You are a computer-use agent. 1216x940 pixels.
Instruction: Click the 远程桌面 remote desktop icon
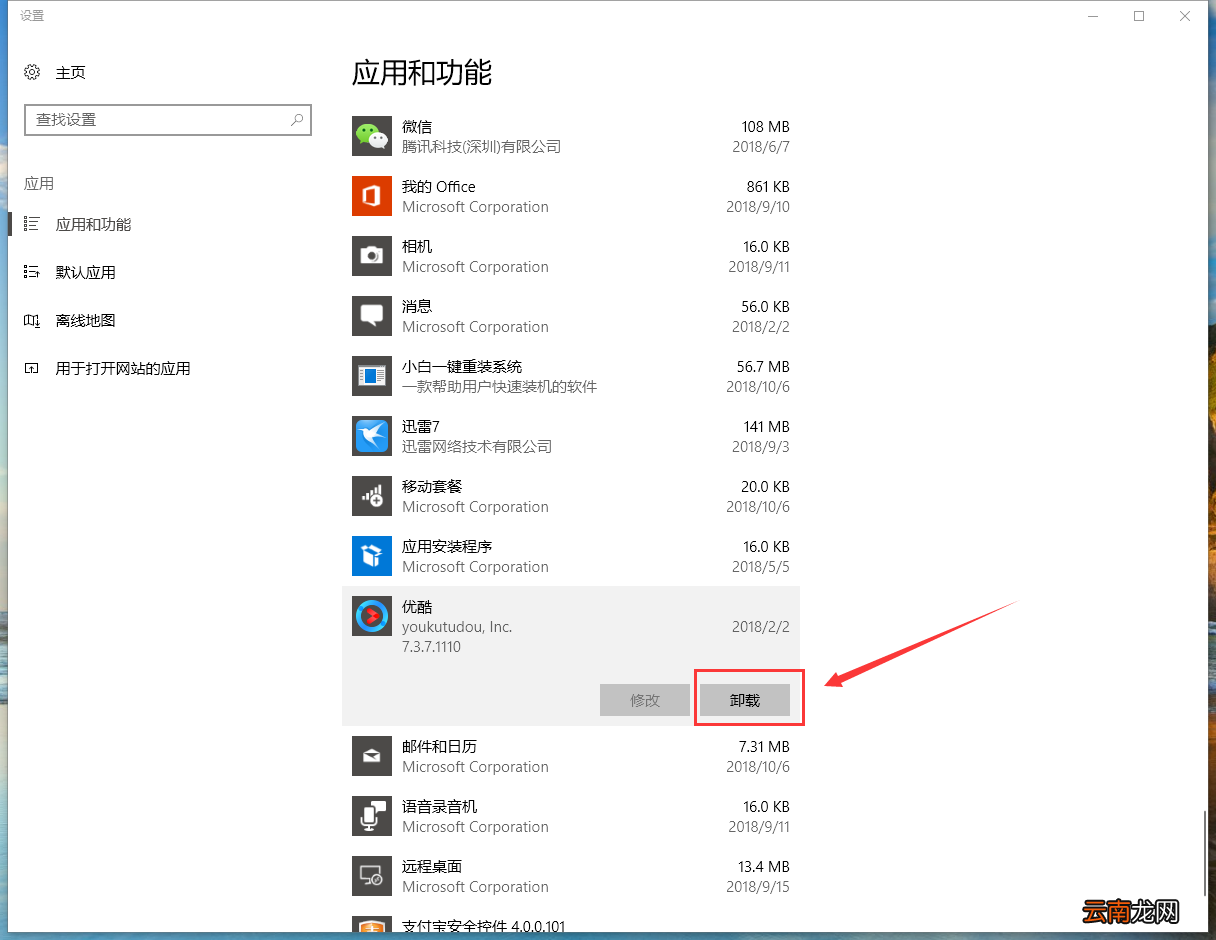point(372,876)
